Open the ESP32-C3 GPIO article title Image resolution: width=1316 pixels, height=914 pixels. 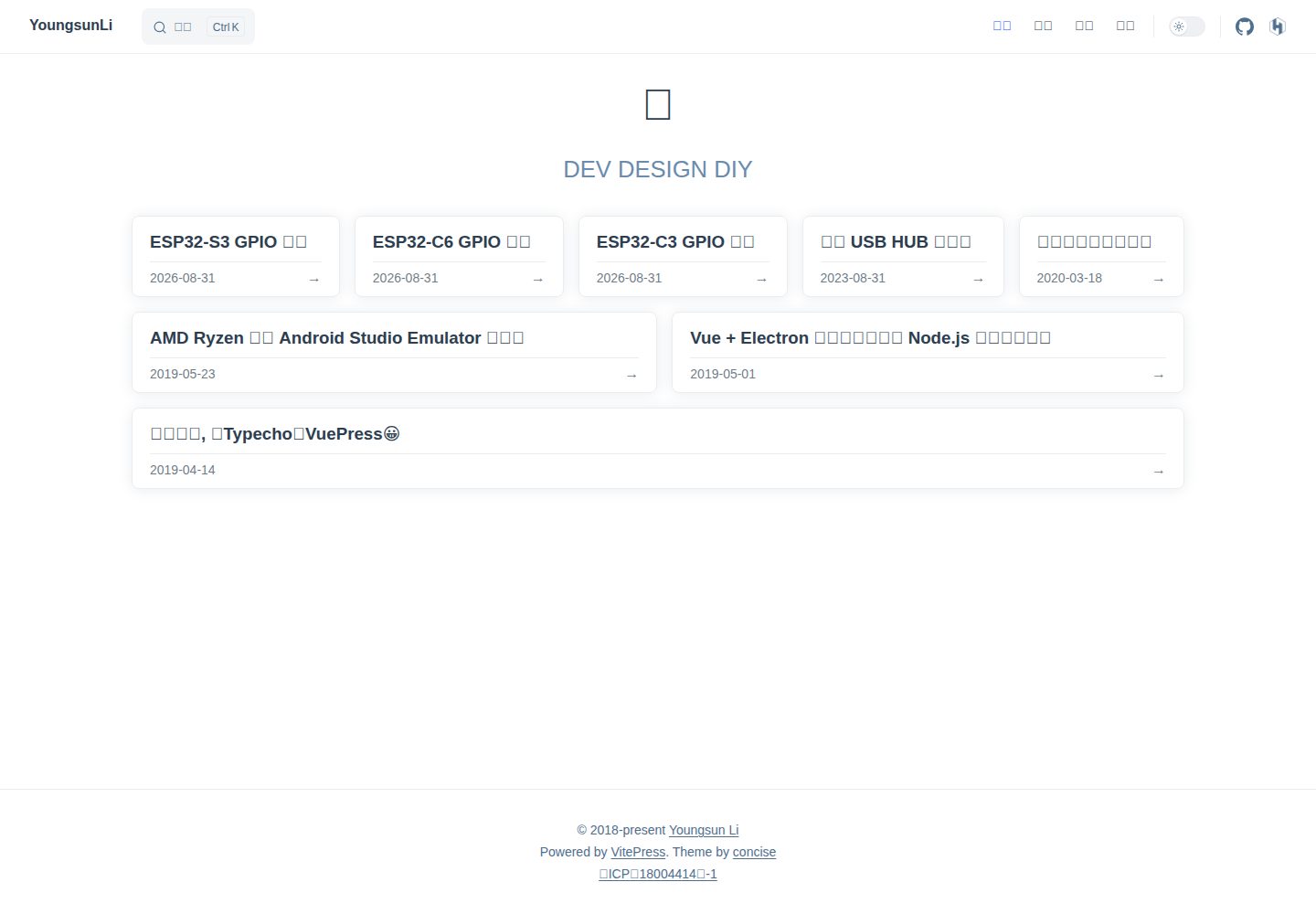coord(675,241)
